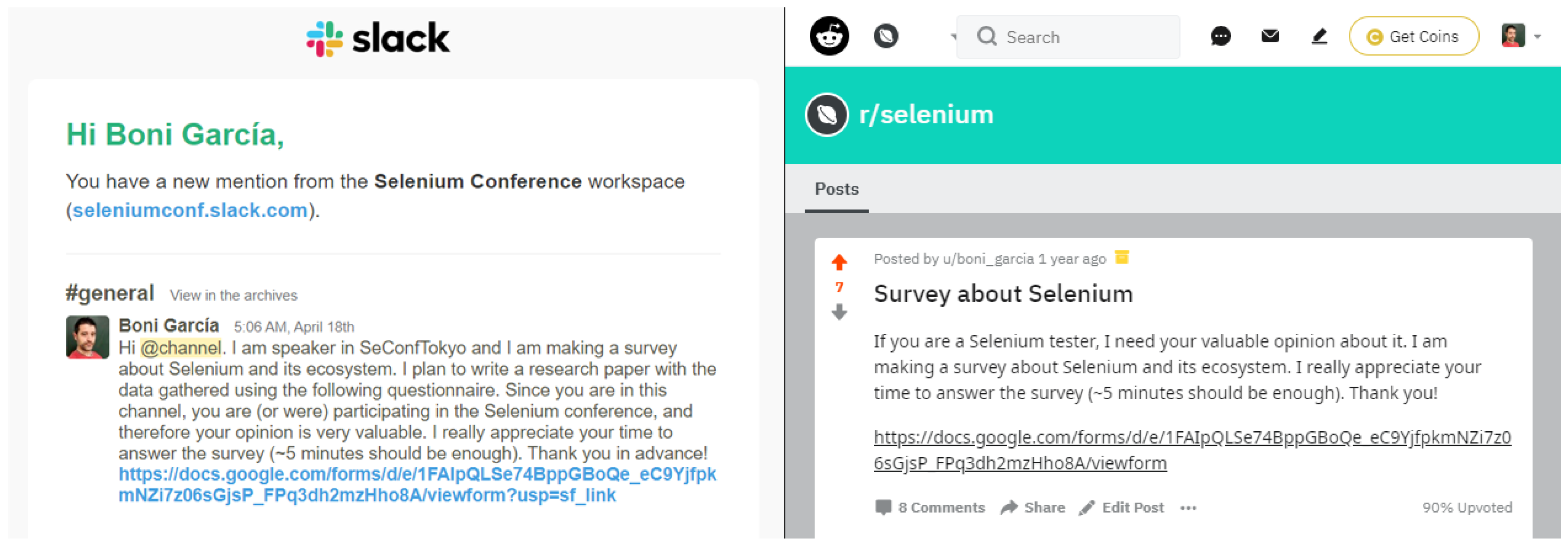Open the mail inbox envelope icon
This screenshot has width=1568, height=545.
tap(1270, 36)
